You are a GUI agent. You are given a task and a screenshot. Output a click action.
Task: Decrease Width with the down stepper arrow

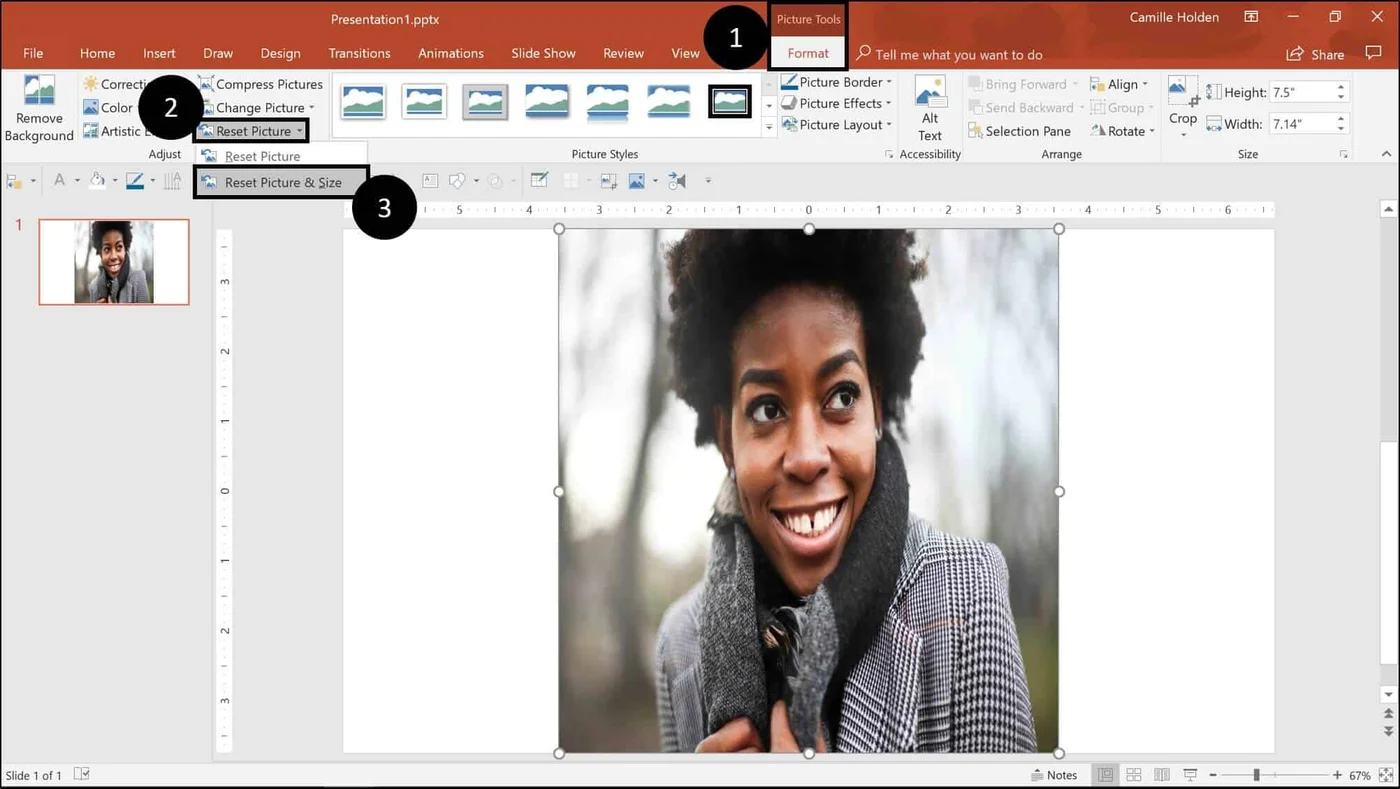(1341, 129)
